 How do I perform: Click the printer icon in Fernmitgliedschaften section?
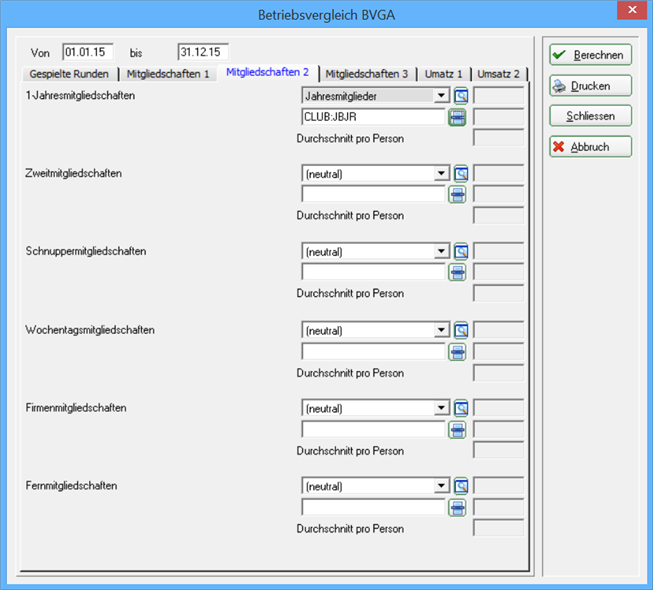tap(458, 507)
